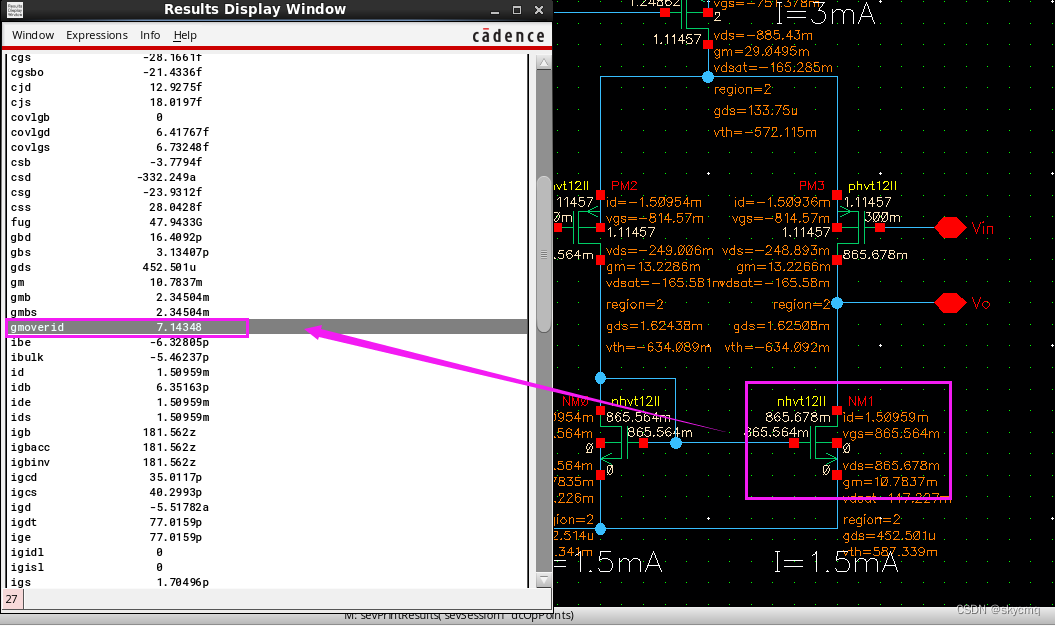Click the Vo net junction dot in schematic
The width and height of the screenshot is (1055, 626).
(837, 303)
